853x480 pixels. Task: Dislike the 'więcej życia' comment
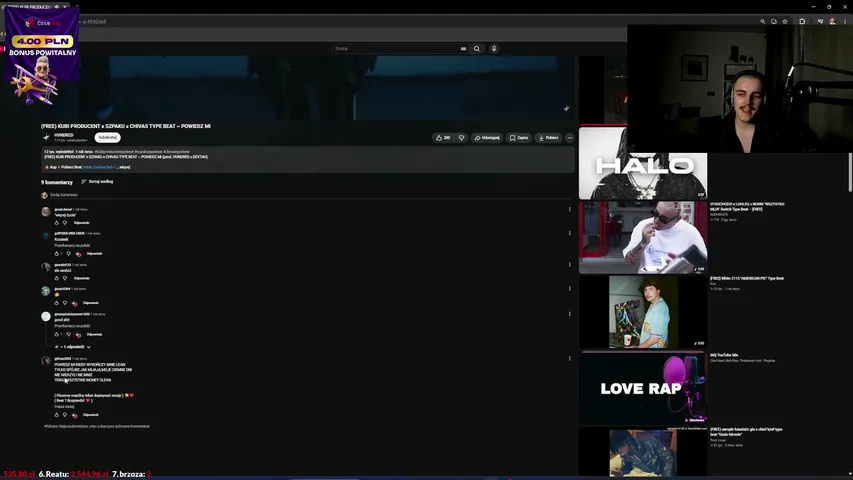(x=65, y=223)
